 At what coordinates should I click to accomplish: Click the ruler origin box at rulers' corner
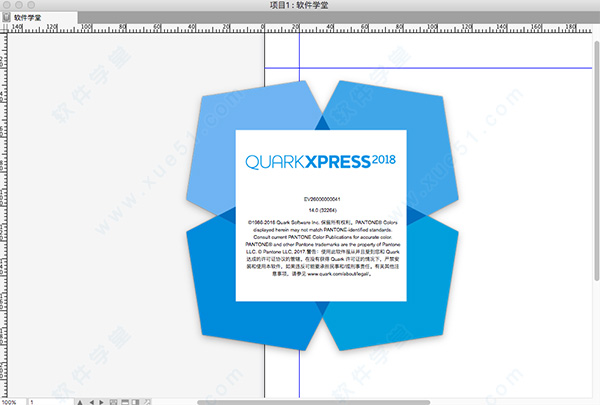[x=4, y=27]
